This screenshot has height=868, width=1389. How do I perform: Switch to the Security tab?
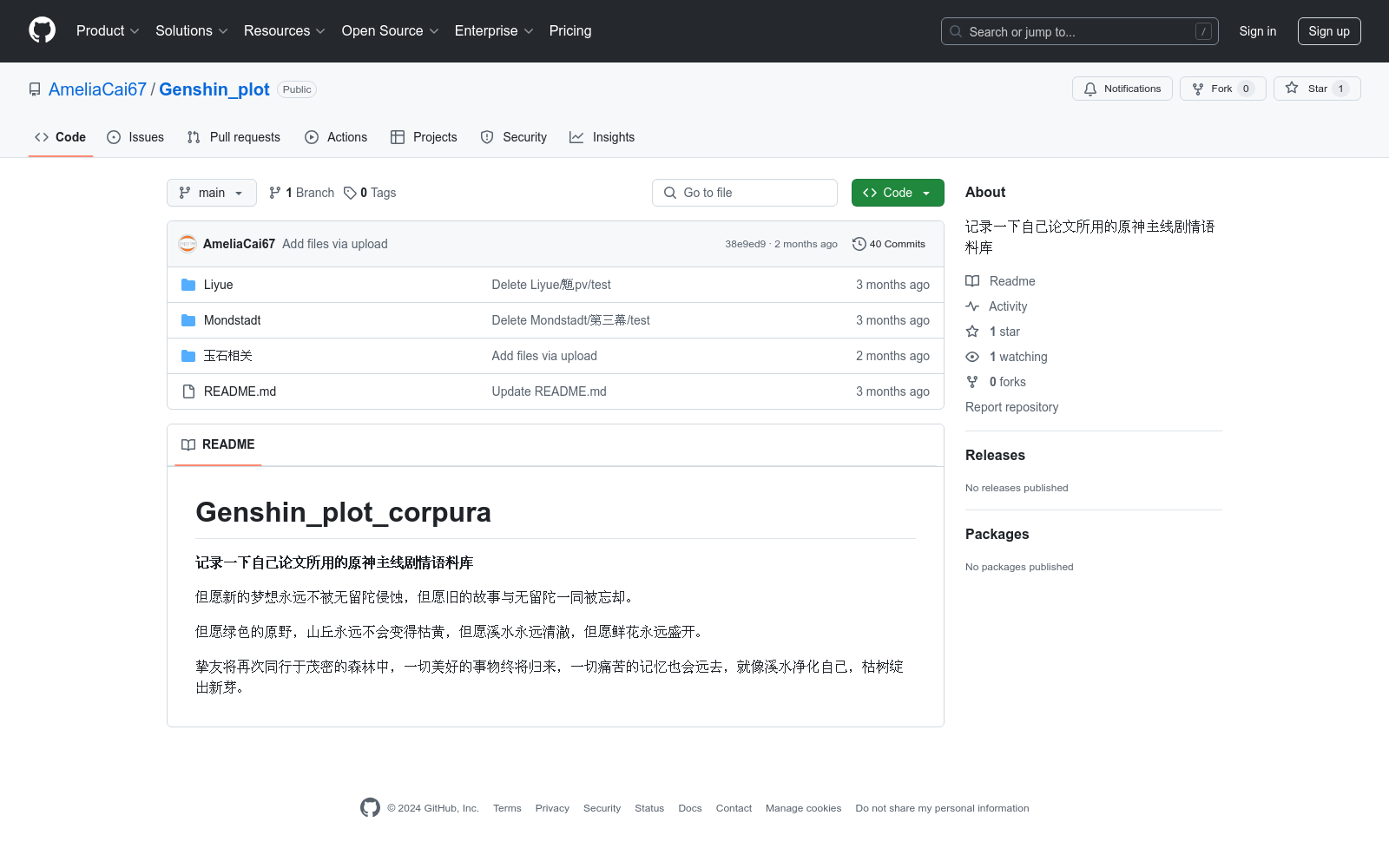(x=514, y=137)
